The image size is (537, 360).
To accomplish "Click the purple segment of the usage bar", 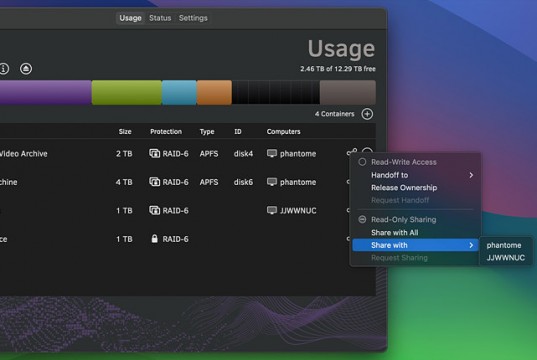I will click(46, 92).
